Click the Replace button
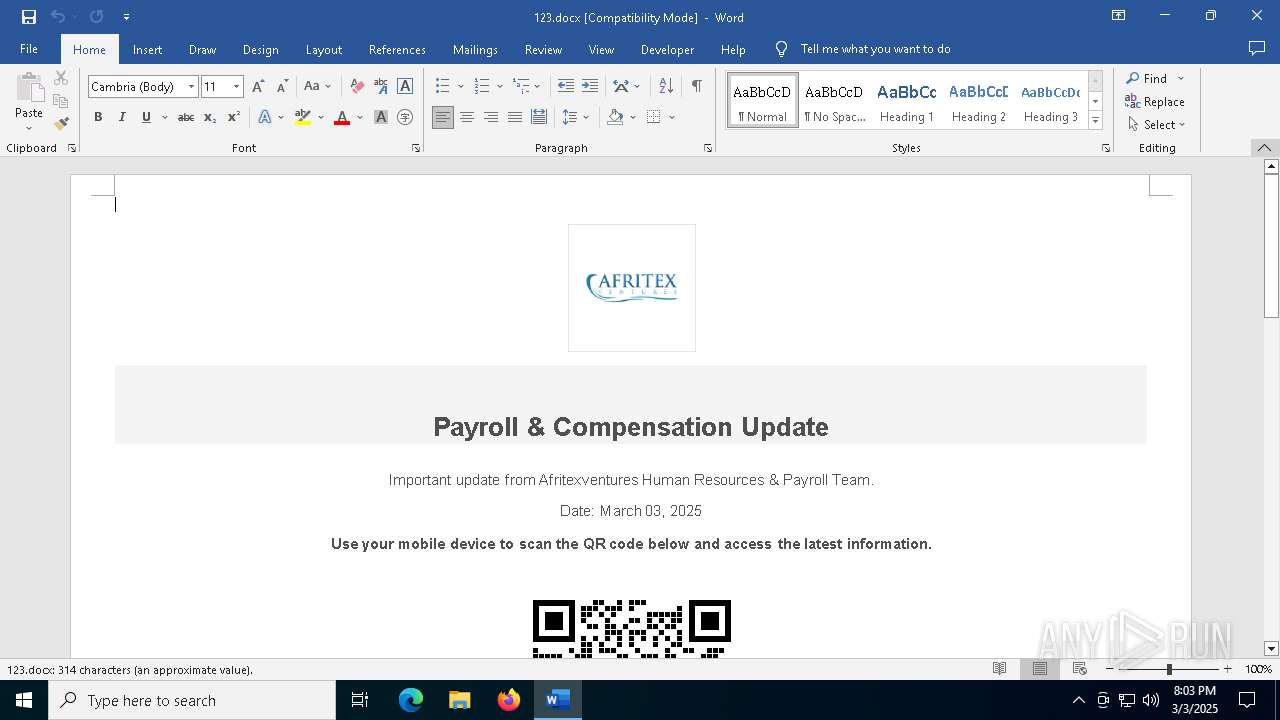Screen dimensions: 1280x720 click(x=1155, y=101)
